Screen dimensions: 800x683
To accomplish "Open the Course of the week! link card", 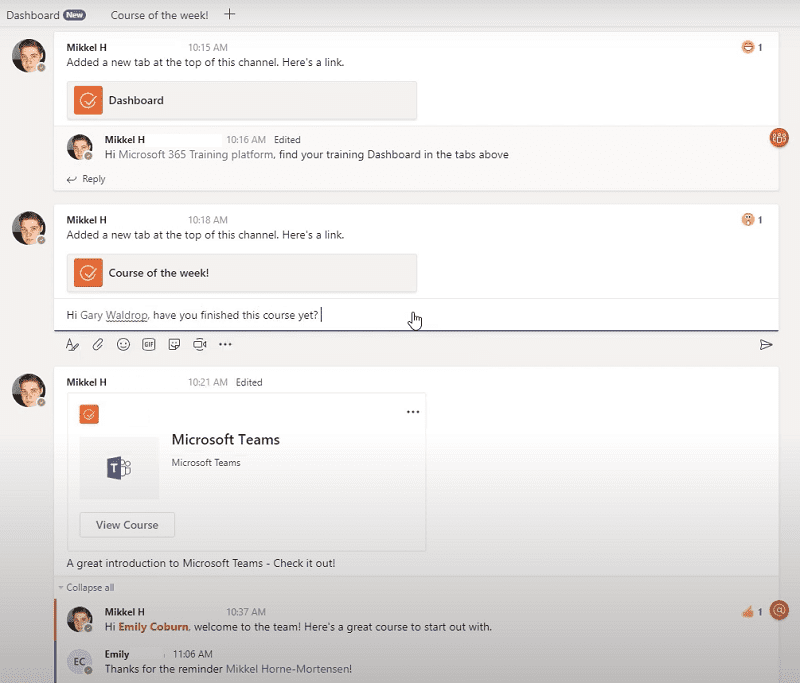I will [242, 273].
